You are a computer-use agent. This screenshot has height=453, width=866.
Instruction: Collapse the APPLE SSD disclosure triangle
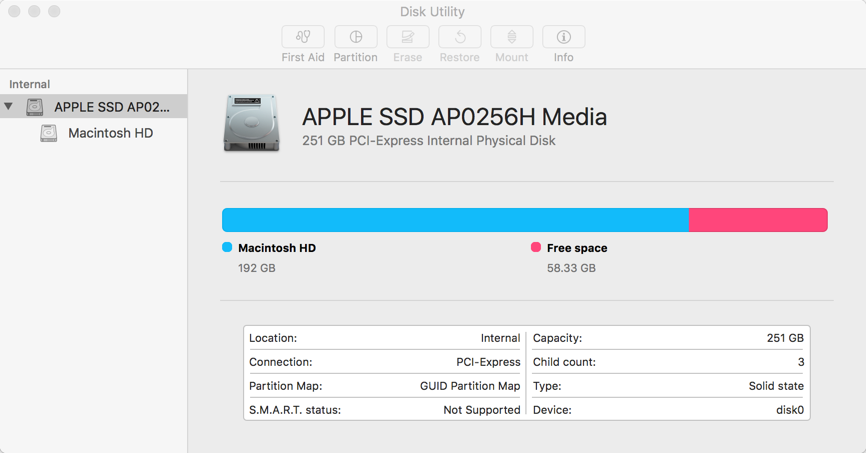9,106
